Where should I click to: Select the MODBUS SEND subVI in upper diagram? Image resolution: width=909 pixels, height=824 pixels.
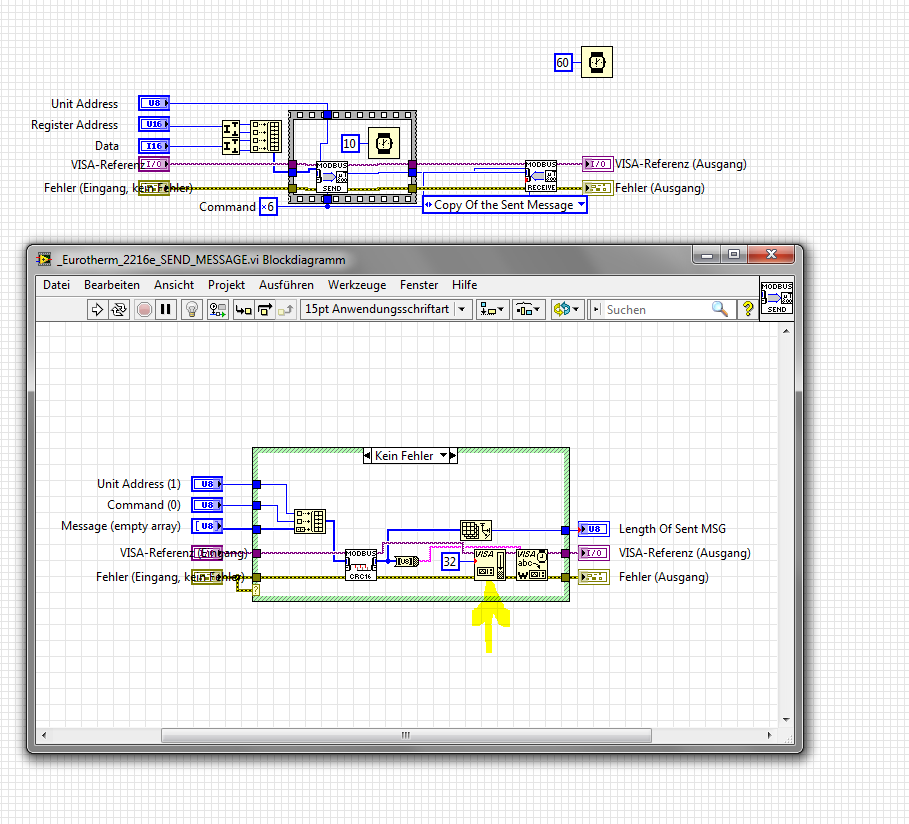pyautogui.click(x=332, y=177)
